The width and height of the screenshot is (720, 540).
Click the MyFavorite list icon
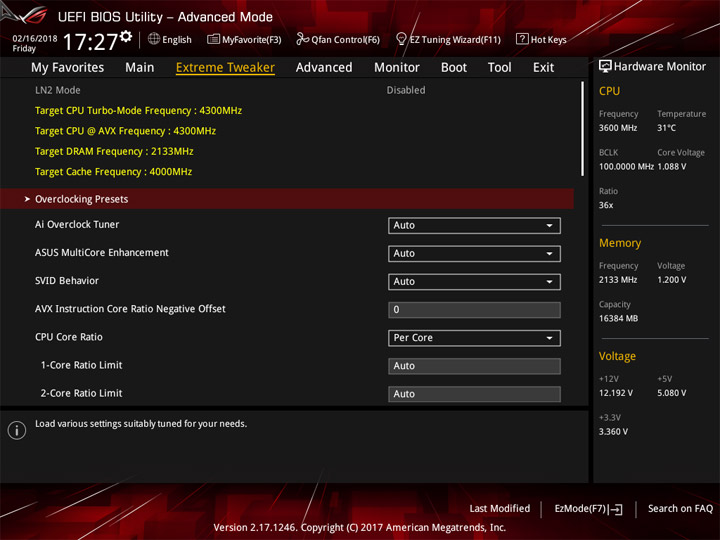[213, 39]
